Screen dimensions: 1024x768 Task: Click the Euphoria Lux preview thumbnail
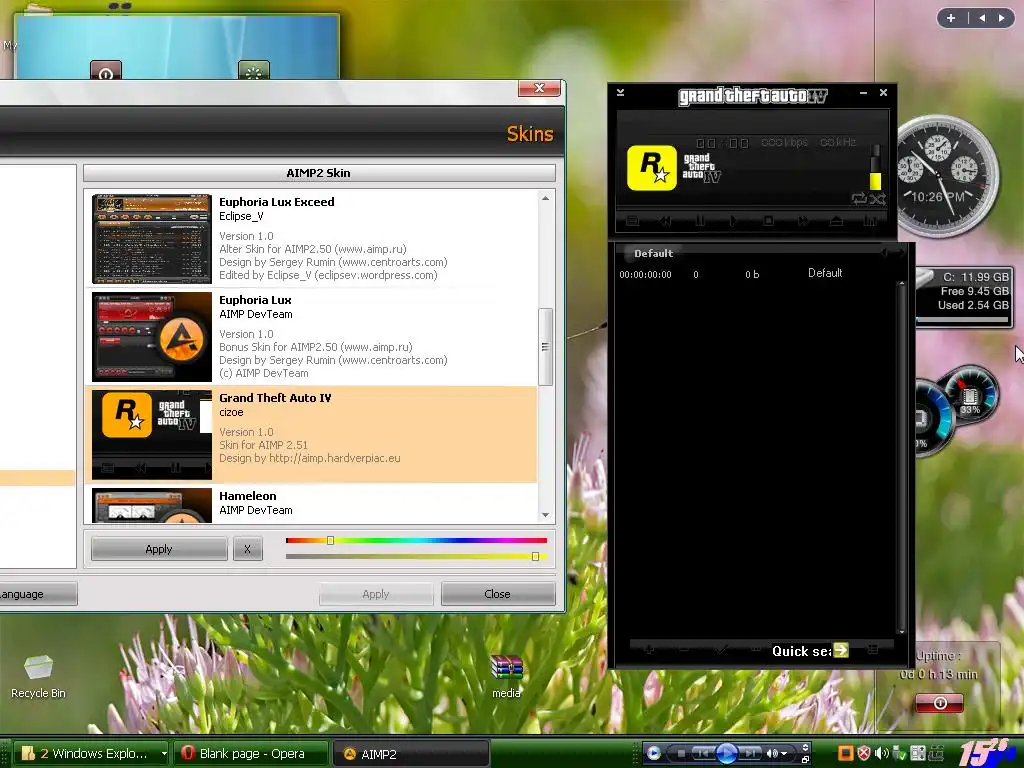(x=152, y=336)
